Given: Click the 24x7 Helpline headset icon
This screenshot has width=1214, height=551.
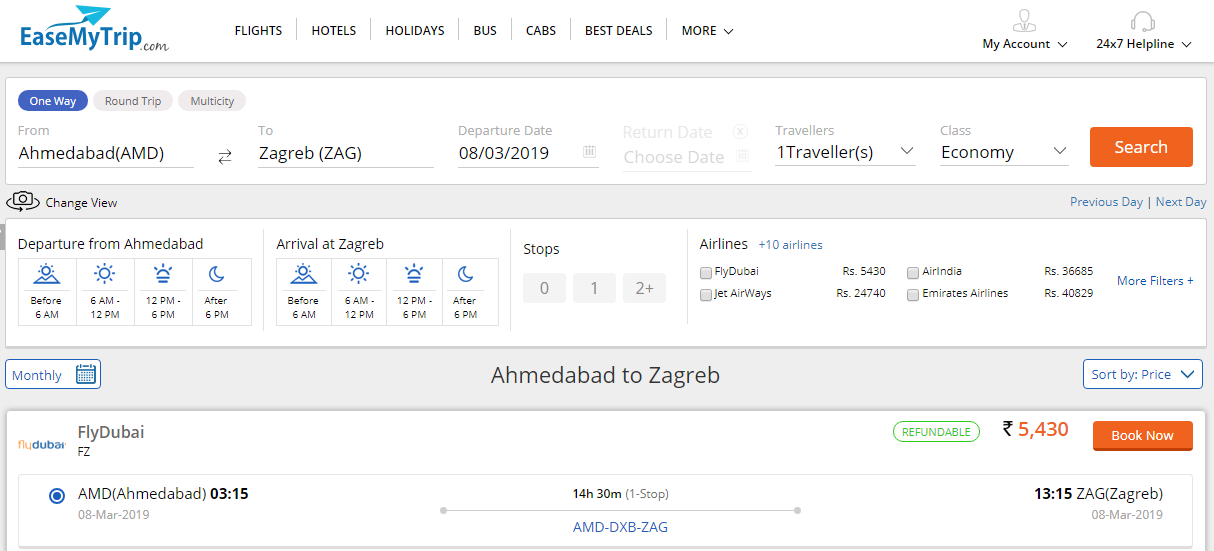Looking at the screenshot, I should [x=1143, y=22].
